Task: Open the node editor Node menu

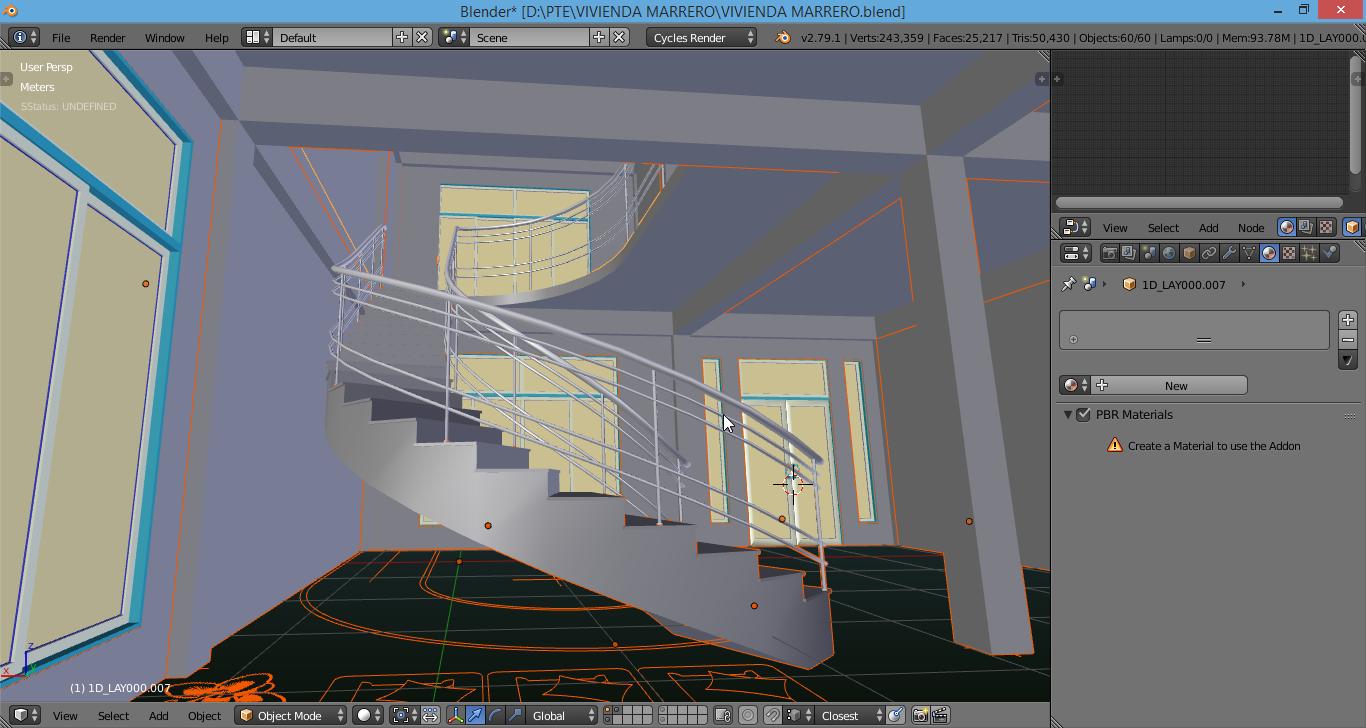Action: [x=1251, y=227]
